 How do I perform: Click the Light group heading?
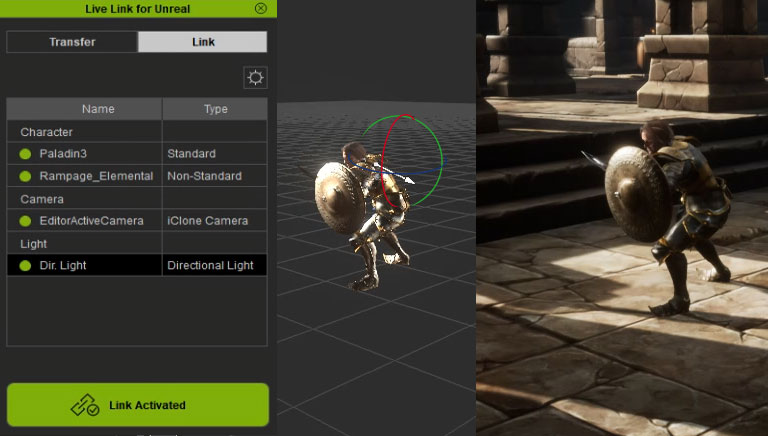(x=33, y=243)
